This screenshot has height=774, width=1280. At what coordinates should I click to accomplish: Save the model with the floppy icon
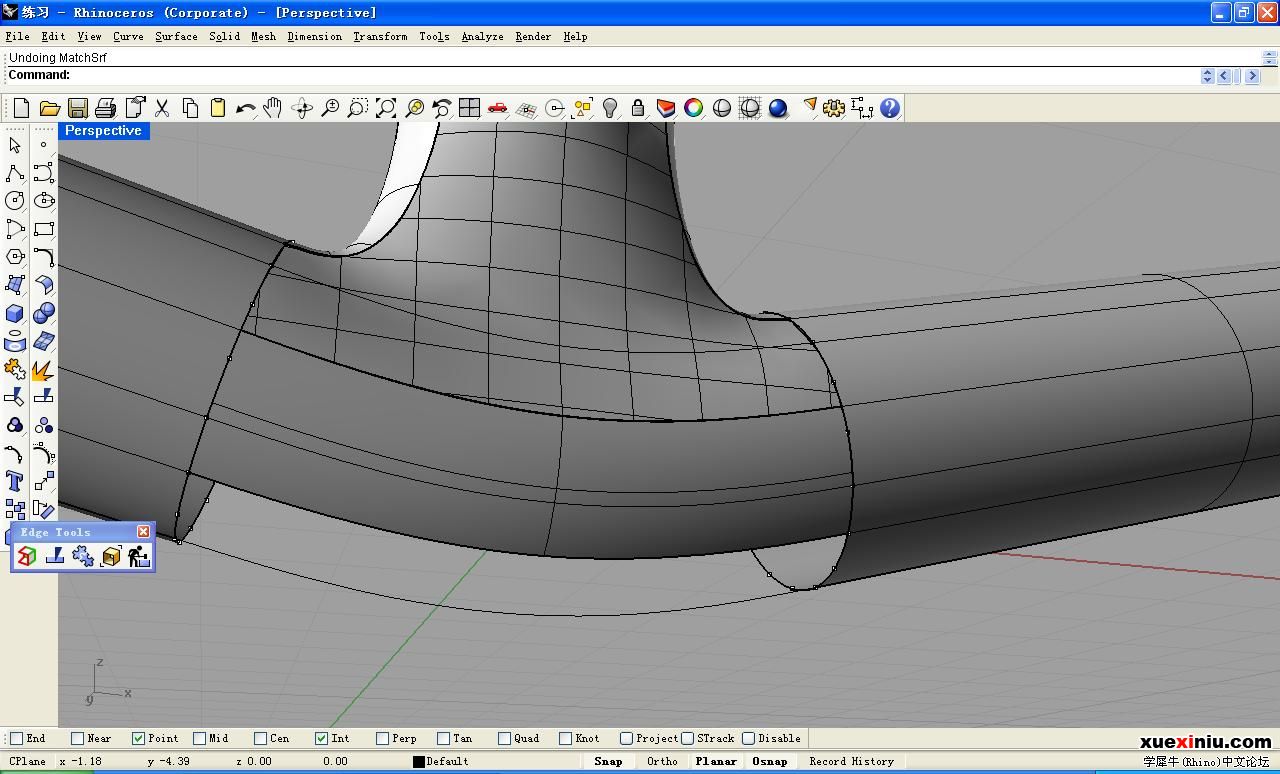tap(77, 108)
